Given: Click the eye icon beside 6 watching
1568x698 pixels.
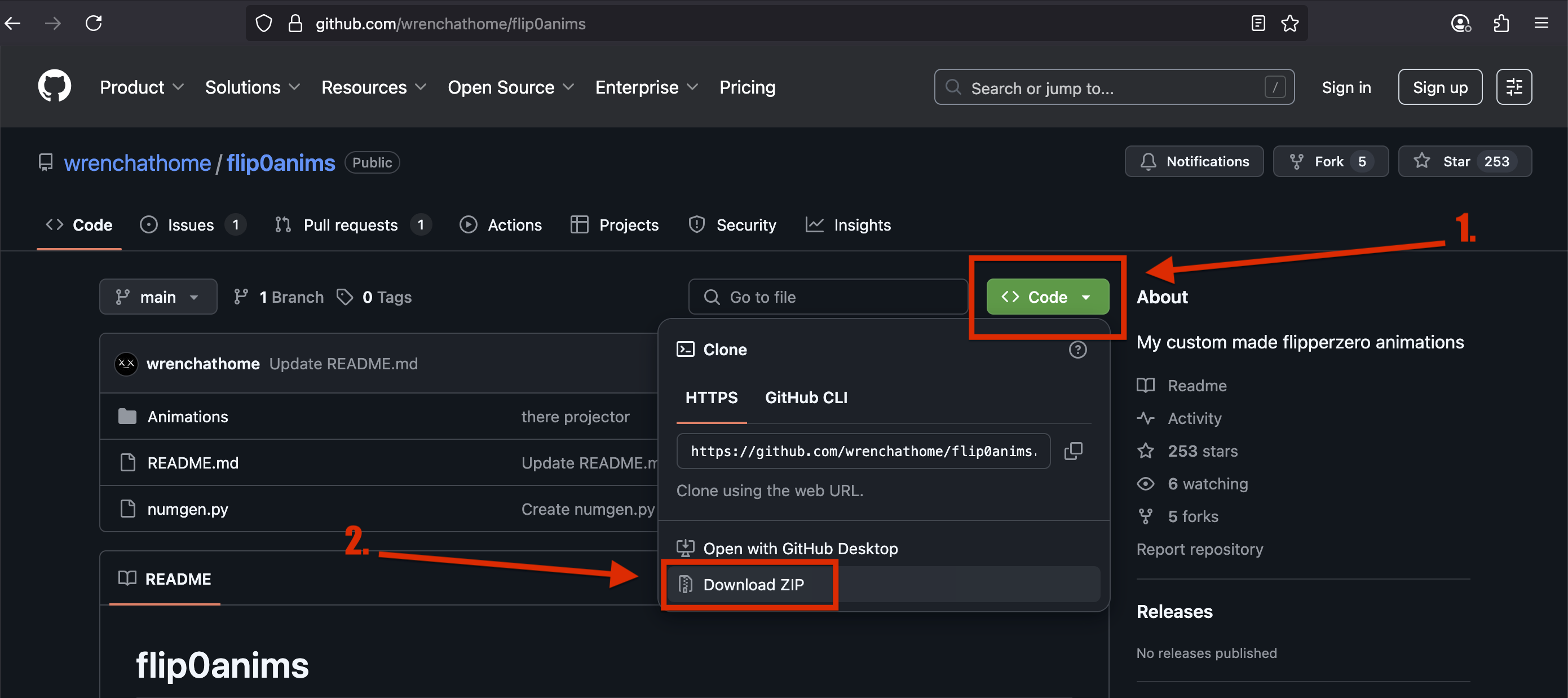Looking at the screenshot, I should 1146,484.
